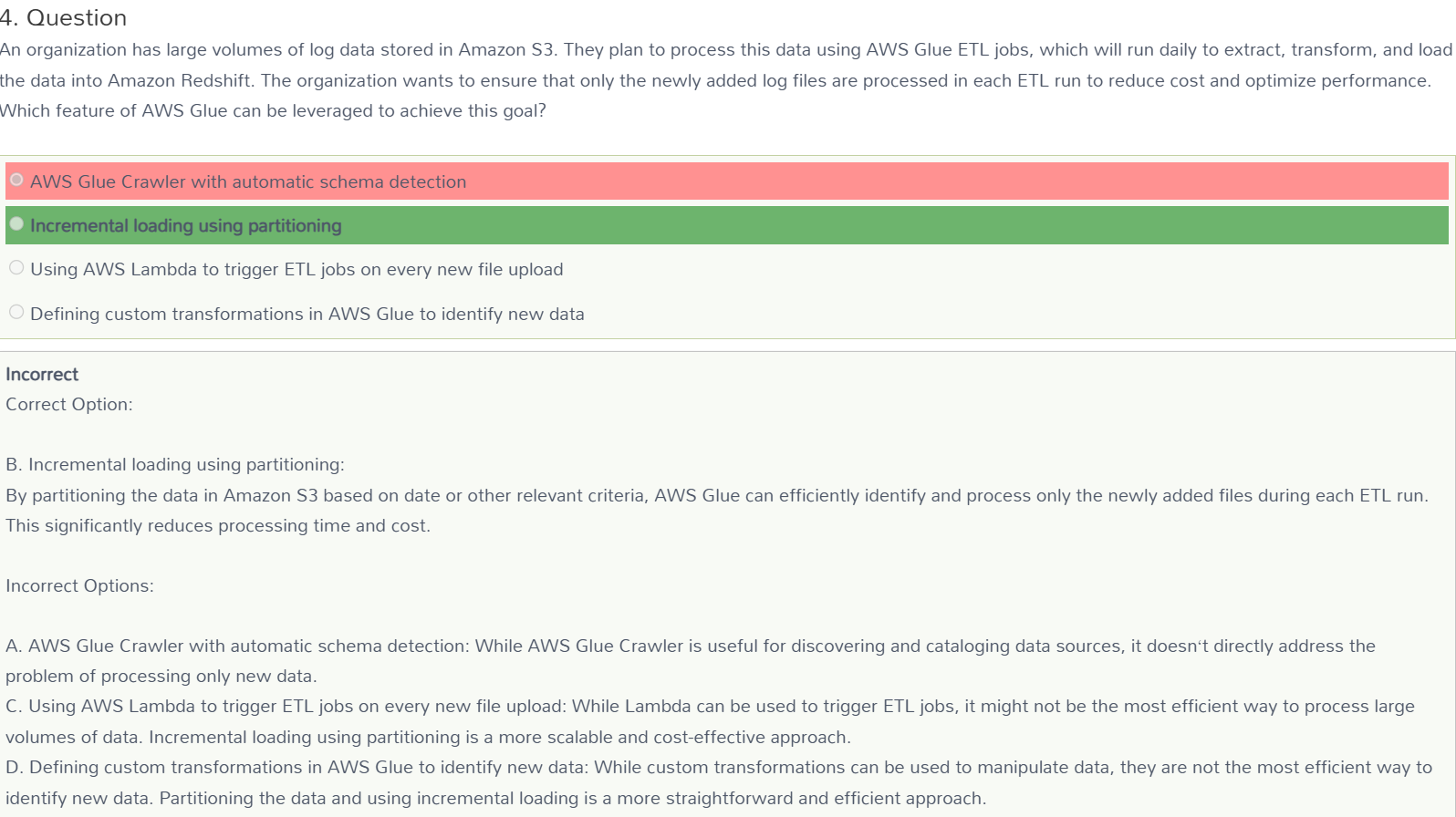Image resolution: width=1456 pixels, height=817 pixels.
Task: Click the Incorrect Options heading
Action: coord(79,585)
